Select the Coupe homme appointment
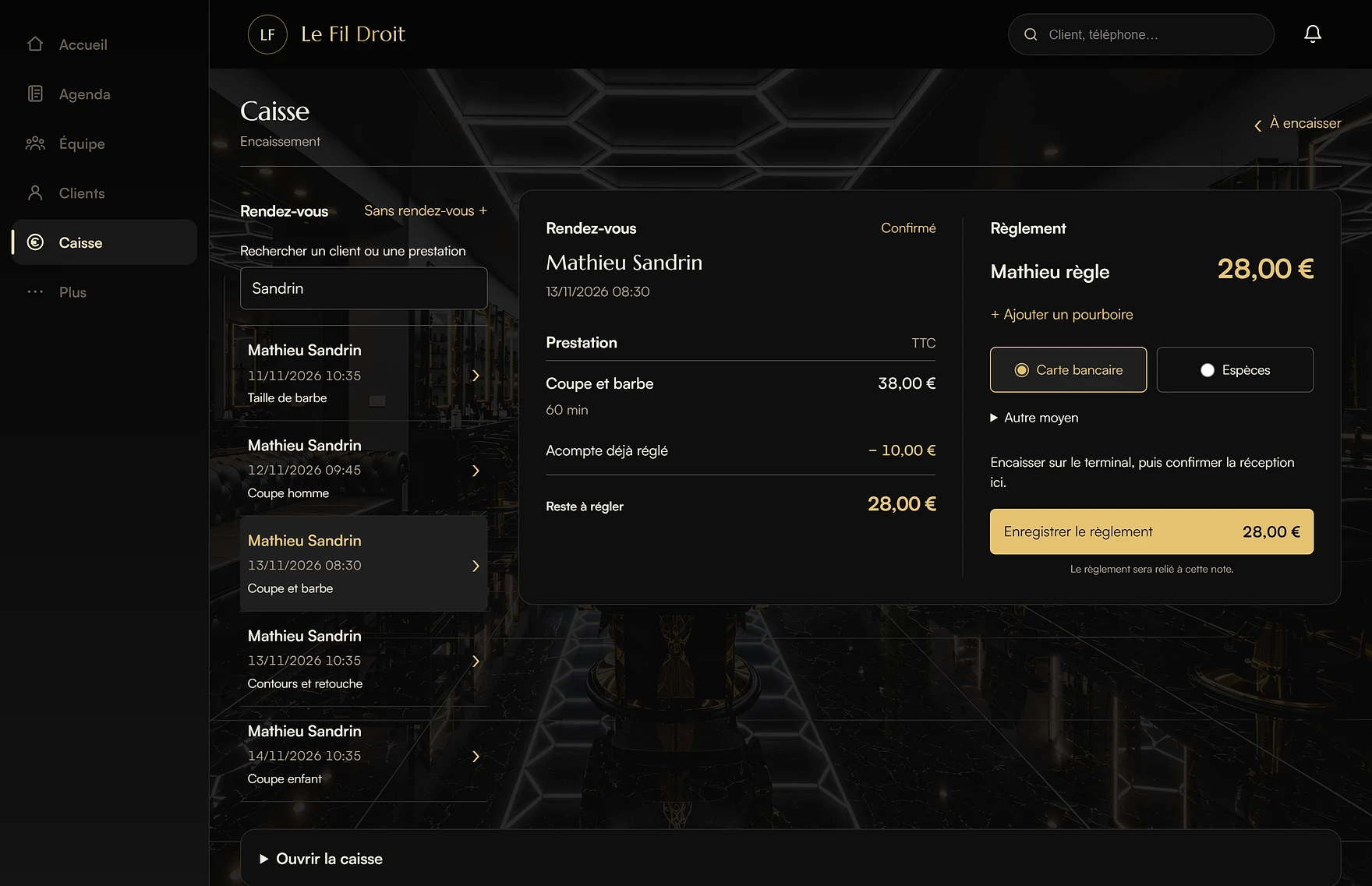Viewport: 1372px width, 886px height. (364, 468)
